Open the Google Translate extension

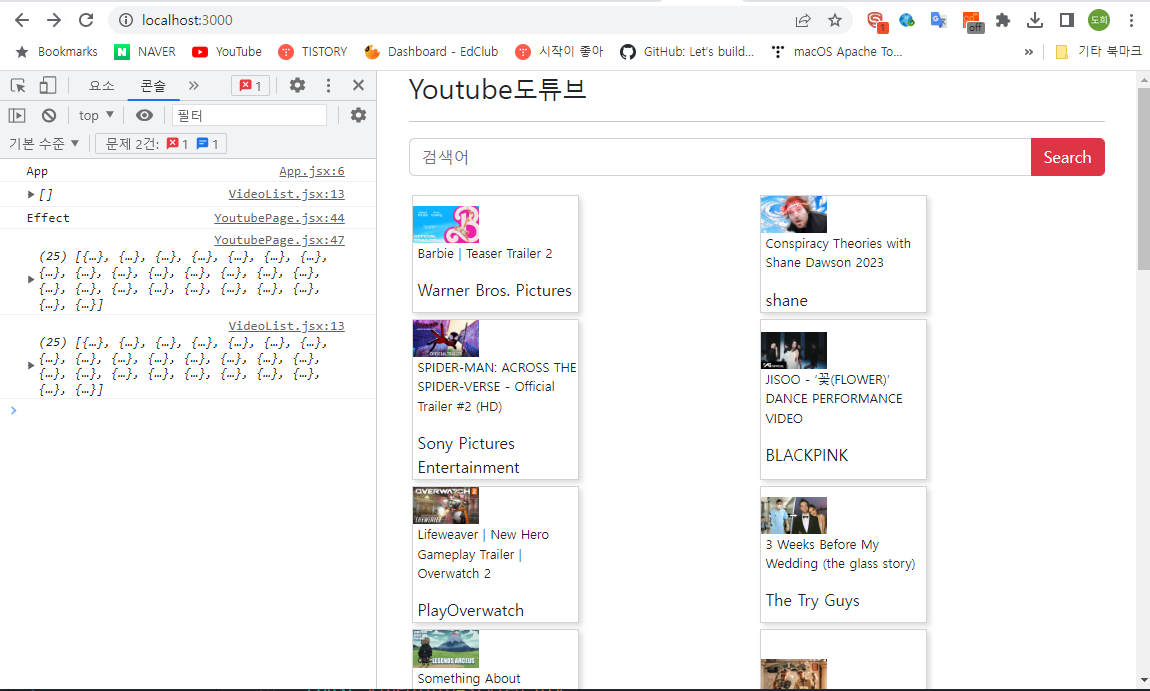(939, 21)
